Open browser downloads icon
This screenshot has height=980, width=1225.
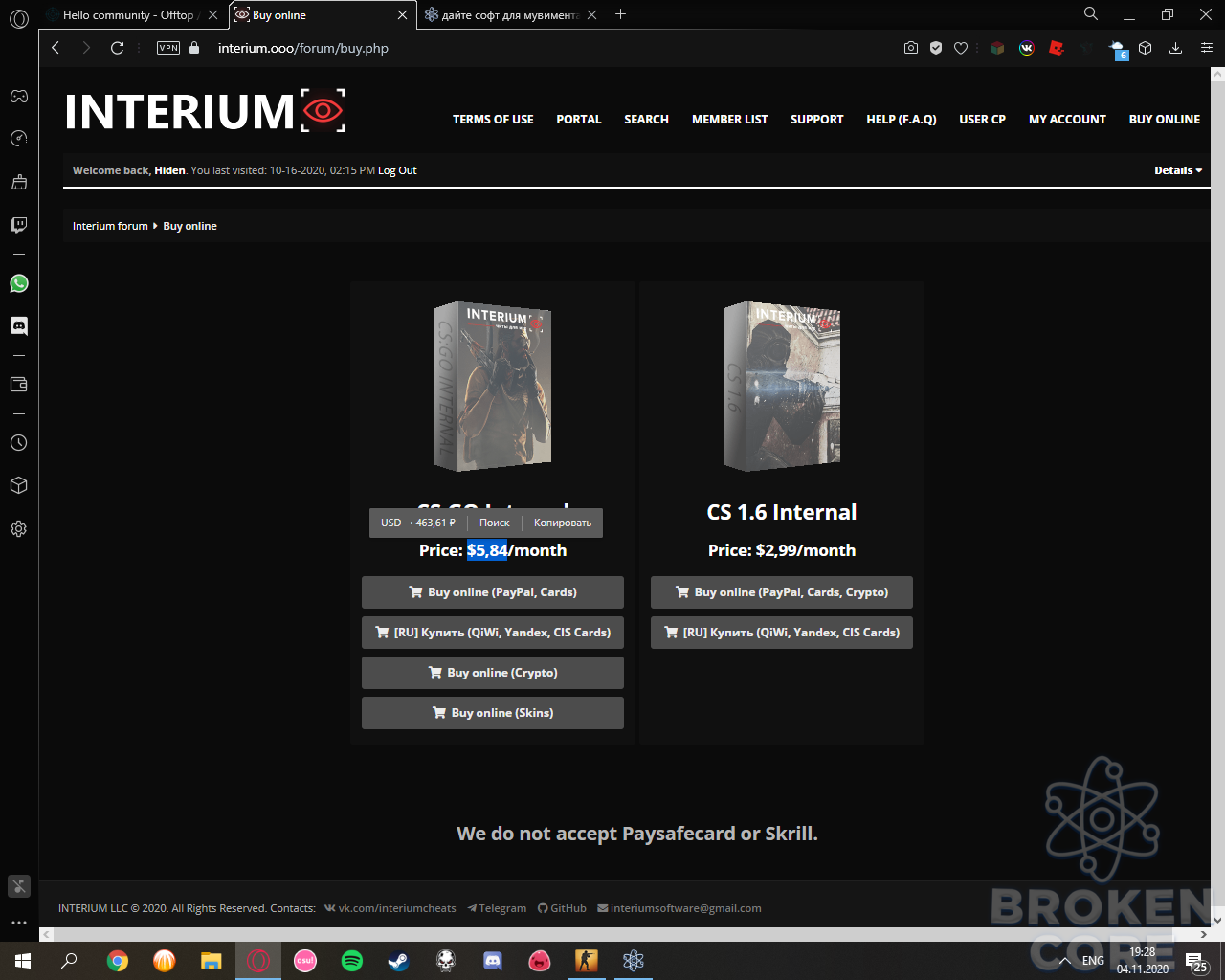[x=1175, y=48]
